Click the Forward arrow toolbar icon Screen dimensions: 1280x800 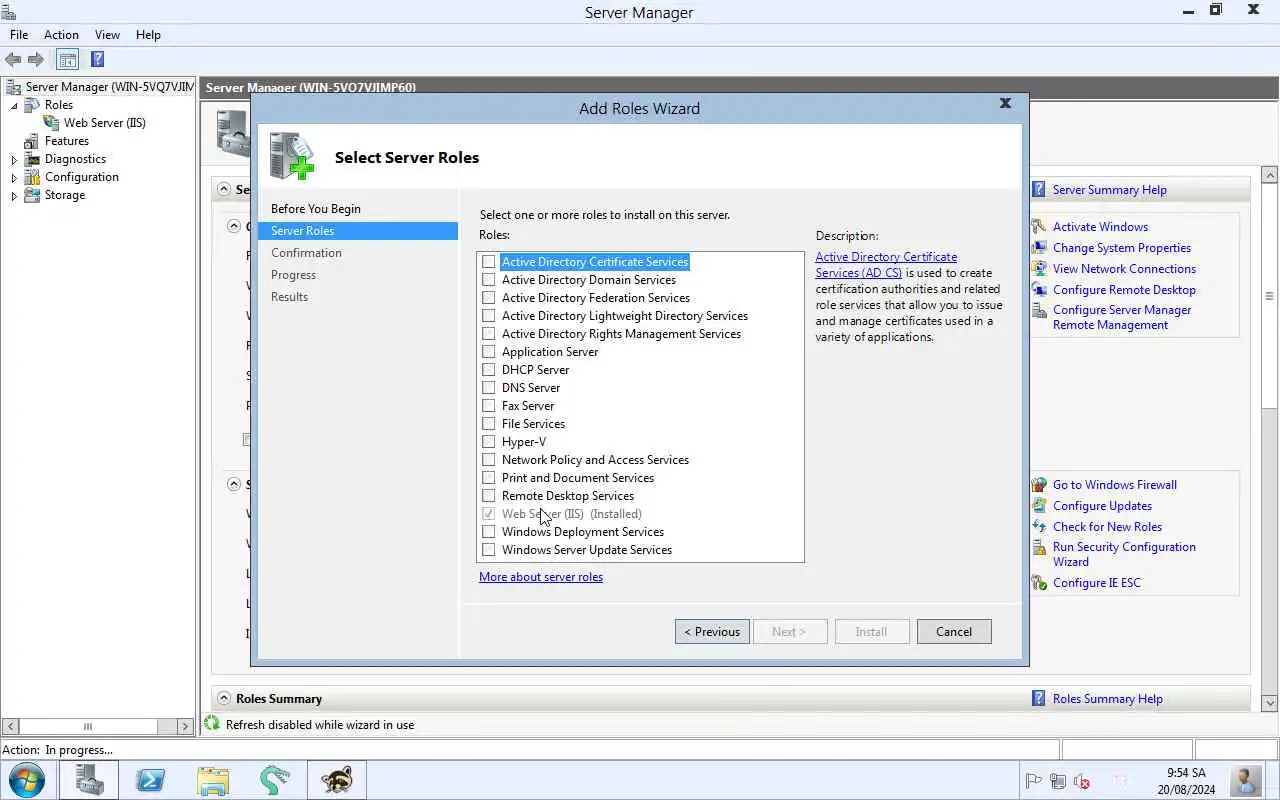coord(36,60)
